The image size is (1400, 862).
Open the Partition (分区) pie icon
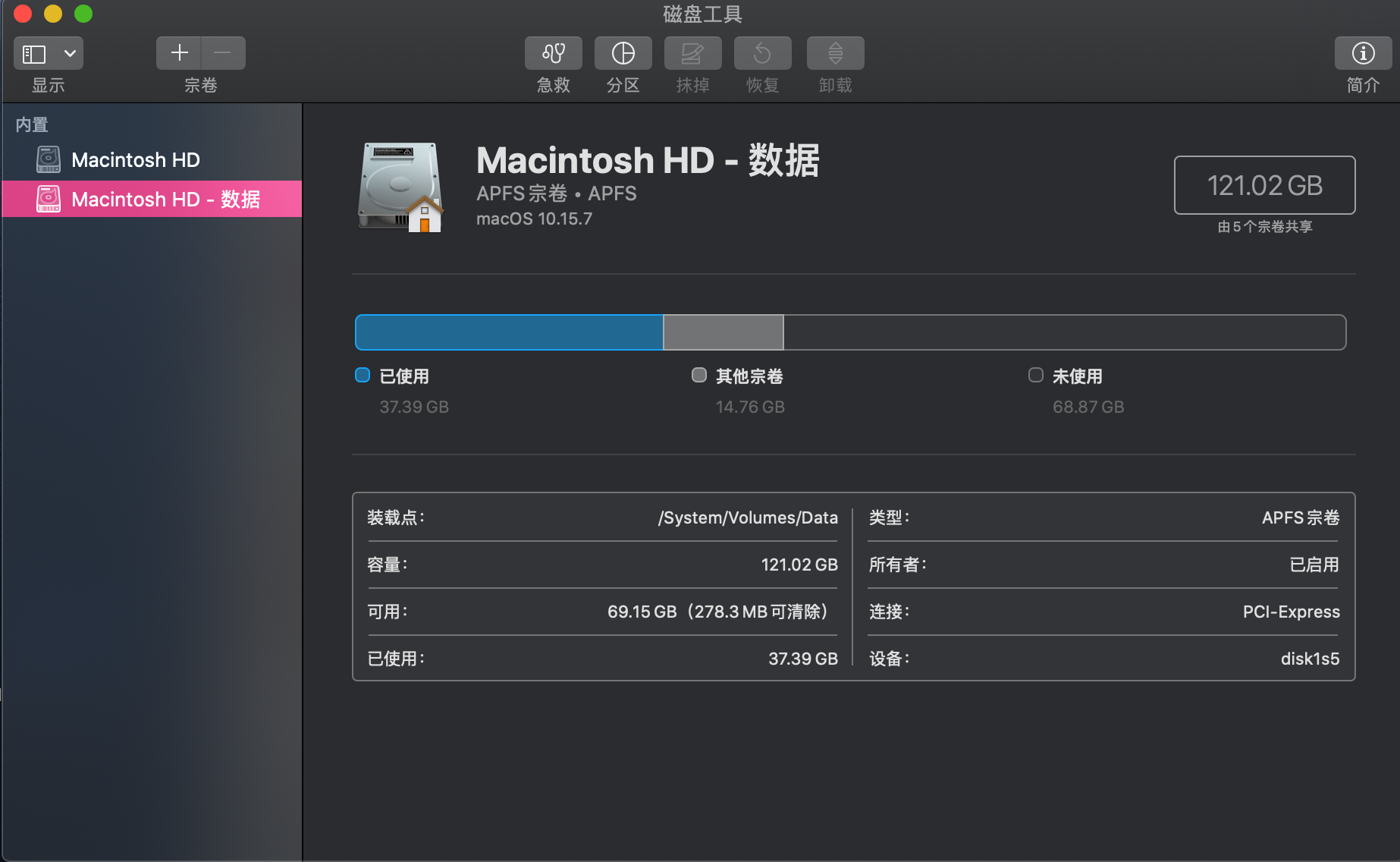point(623,53)
